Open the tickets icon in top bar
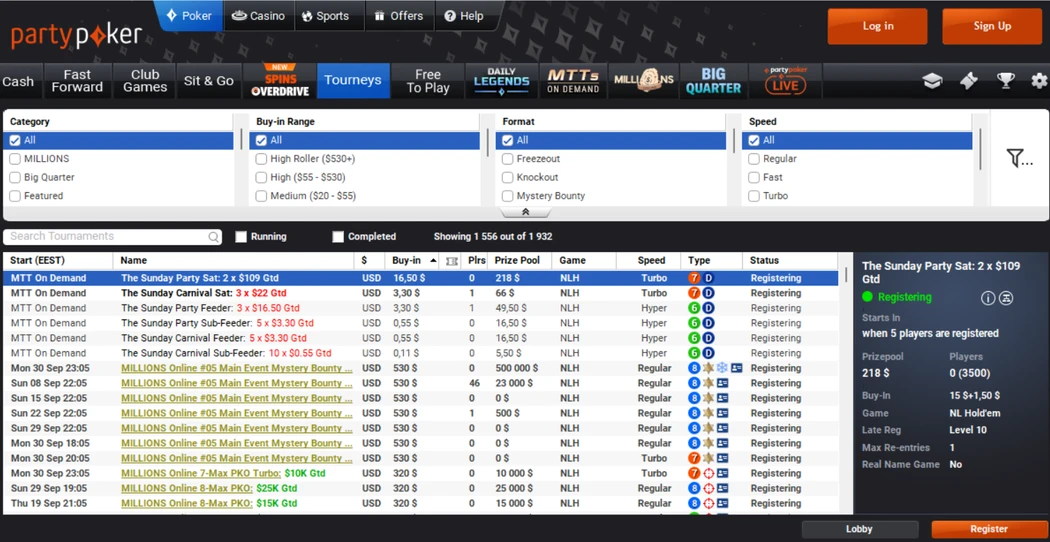This screenshot has width=1050, height=542. [x=968, y=81]
